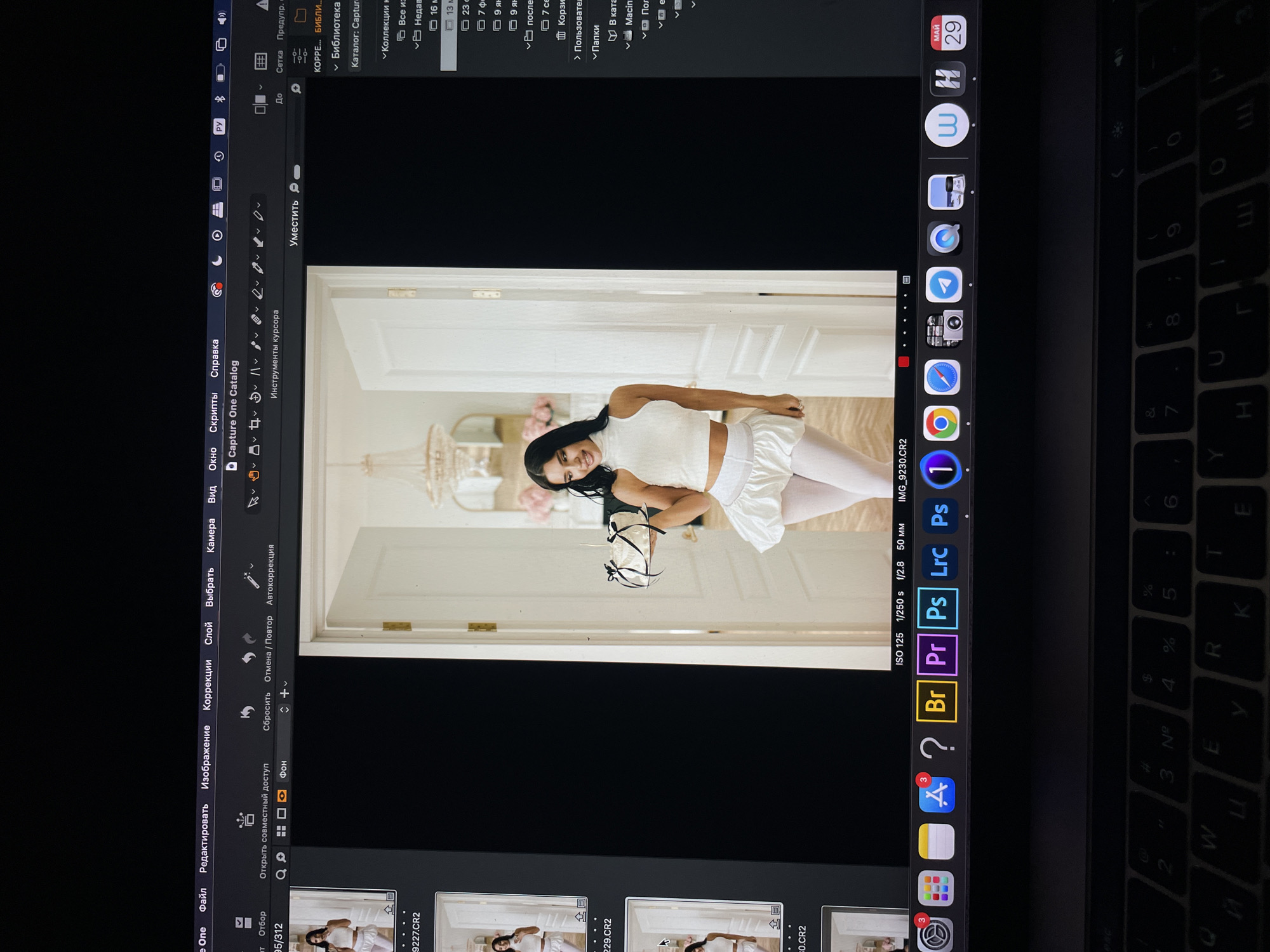Select the 229.CR2 thumbnail
Viewport: 1270px width, 952px height.
tap(511, 922)
